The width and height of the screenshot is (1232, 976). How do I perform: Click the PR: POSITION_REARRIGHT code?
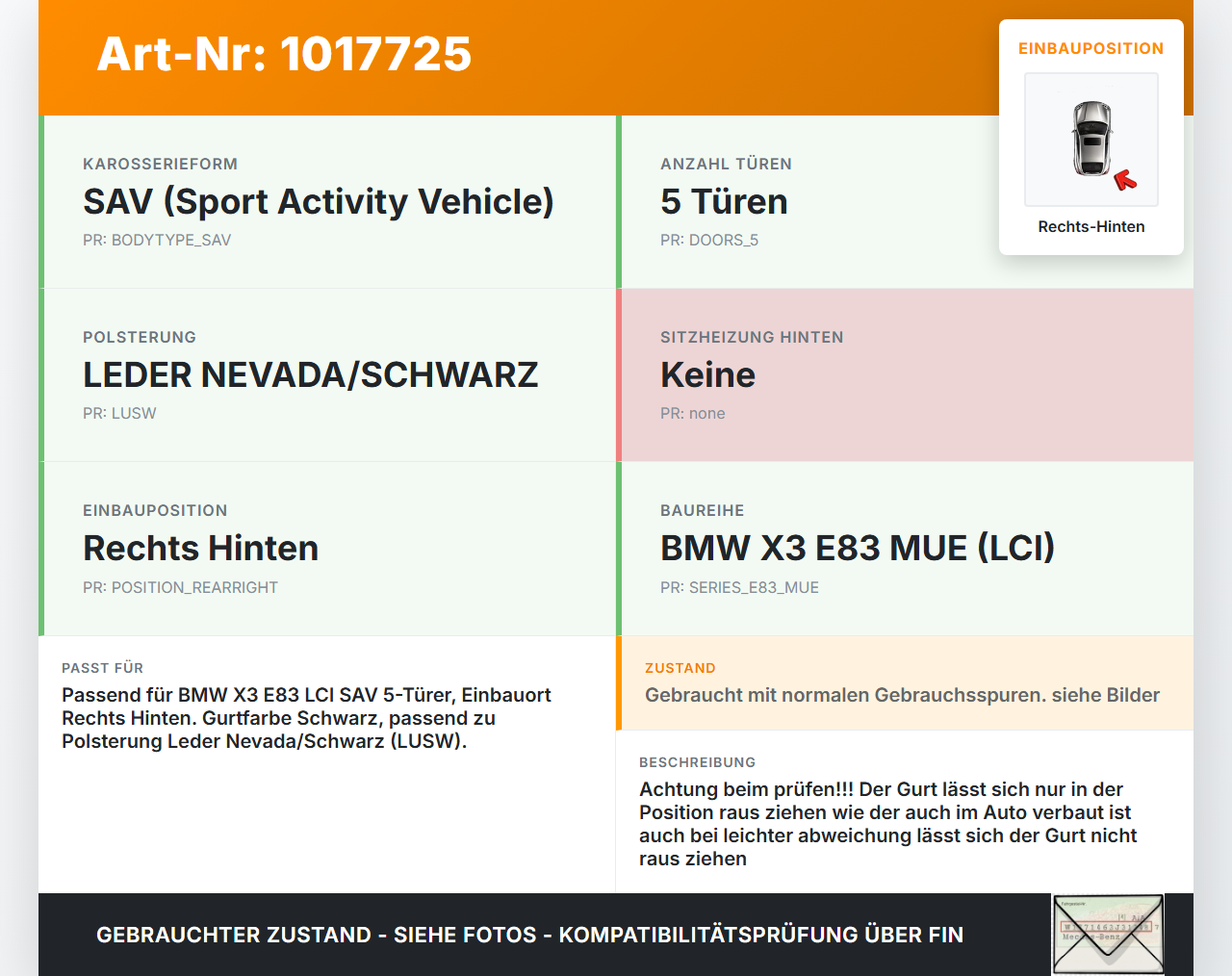point(180,587)
